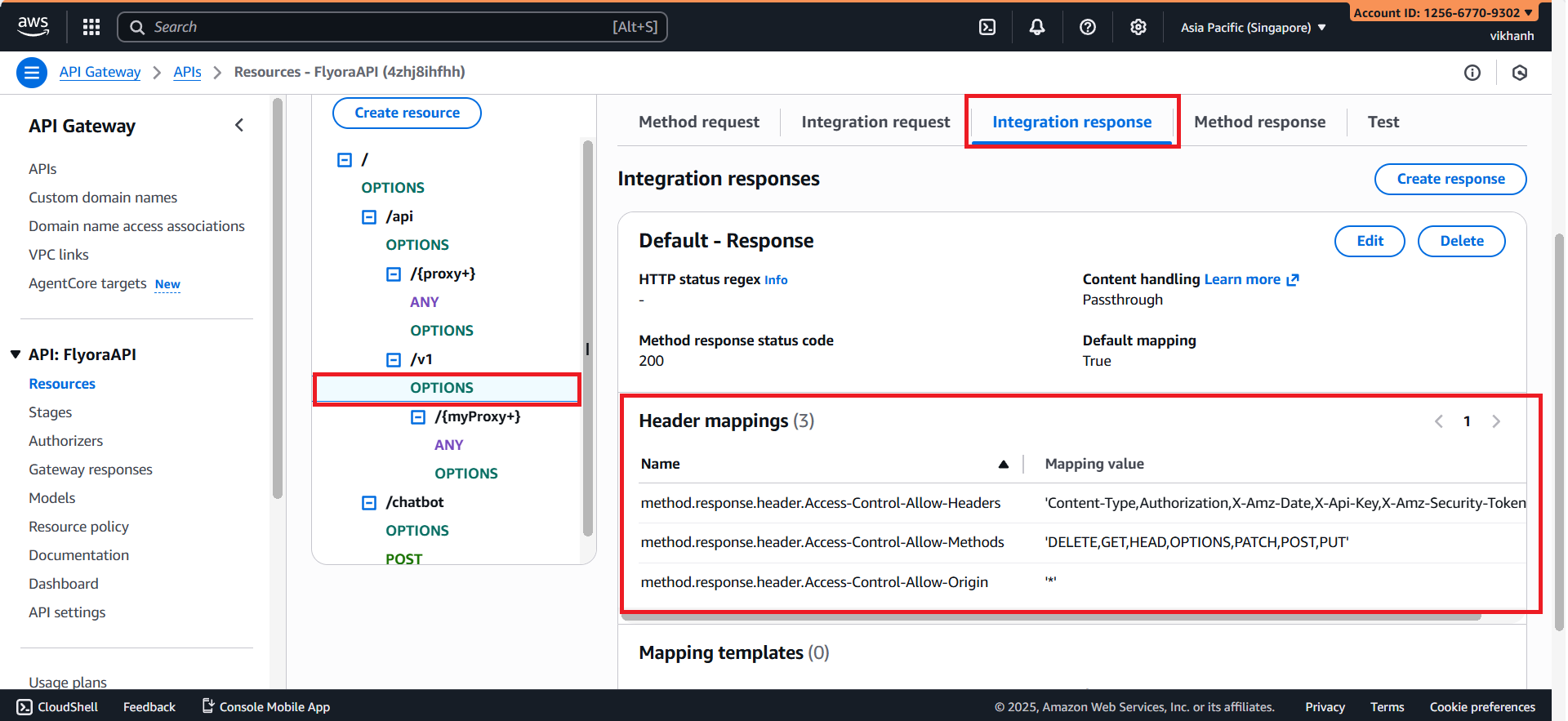Open the AWS services grid menu
The height and width of the screenshot is (721, 1568).
tap(91, 27)
